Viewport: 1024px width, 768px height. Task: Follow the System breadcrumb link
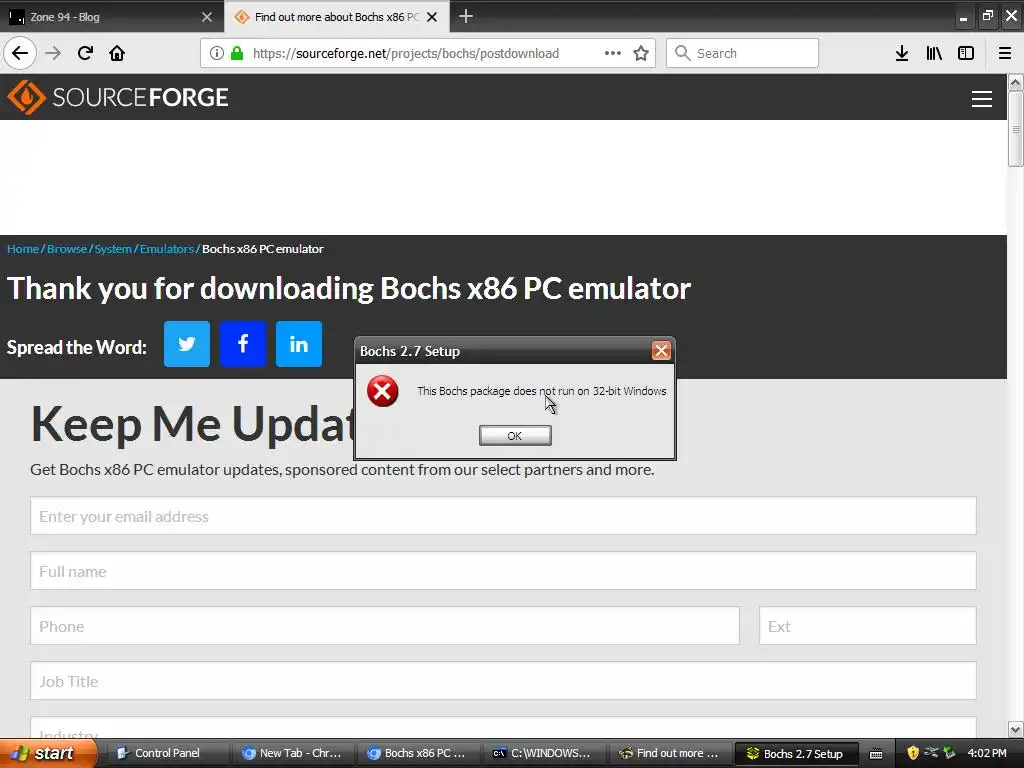(113, 249)
